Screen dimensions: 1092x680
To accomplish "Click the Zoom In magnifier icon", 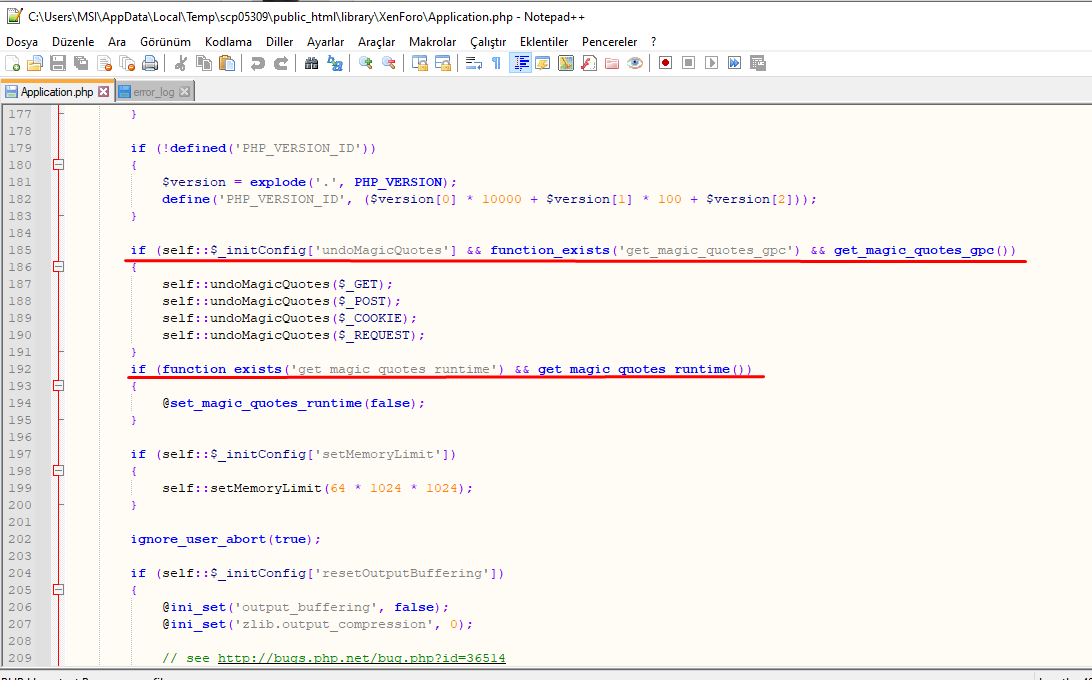I will pos(366,63).
